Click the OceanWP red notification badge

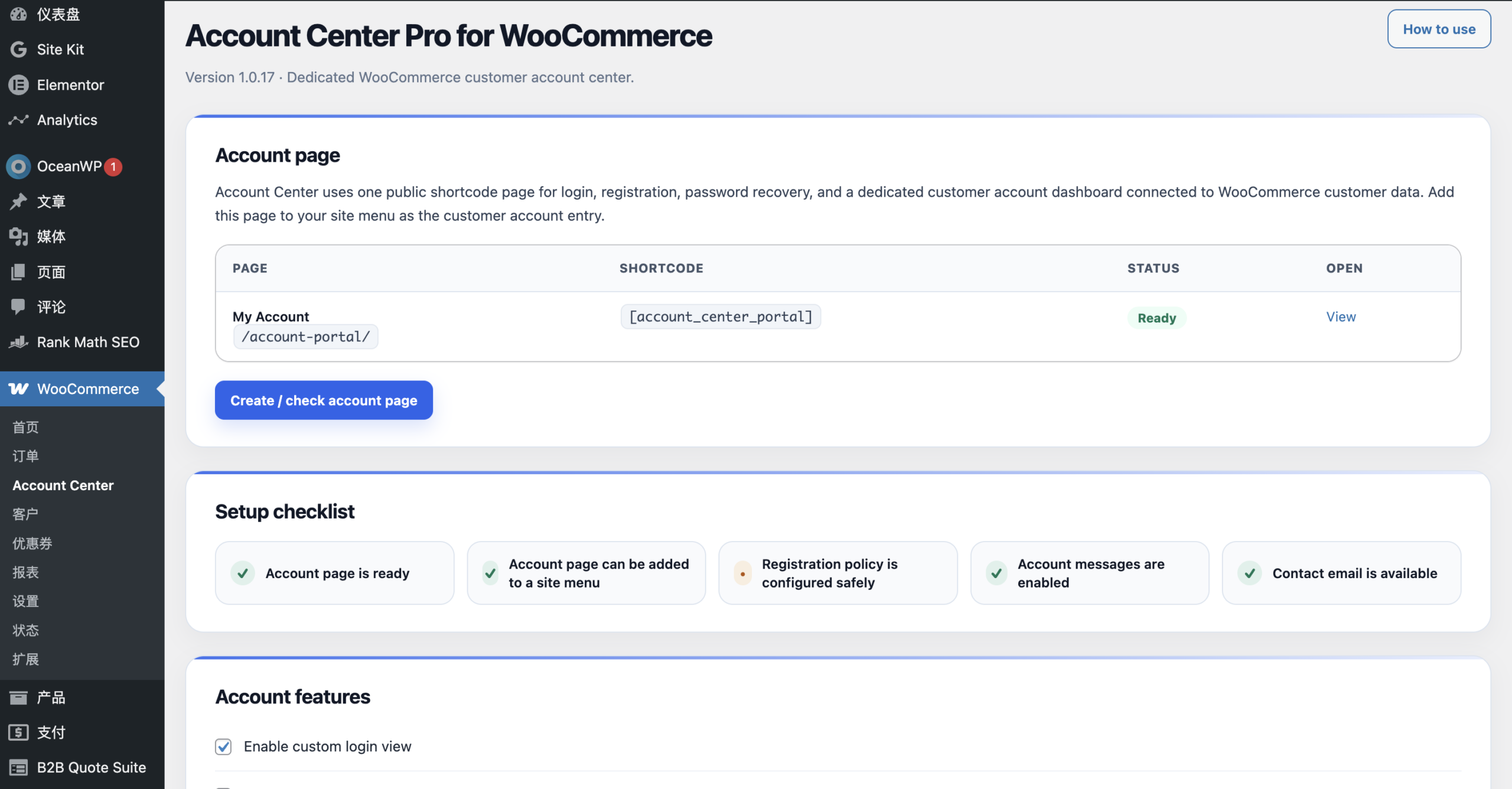tap(113, 167)
